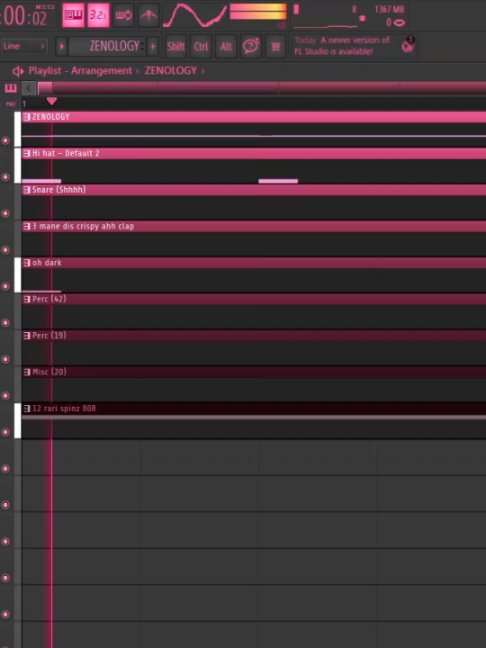This screenshot has height=648, width=486.
Task: Click the Ctrl modifier button
Action: click(201, 46)
